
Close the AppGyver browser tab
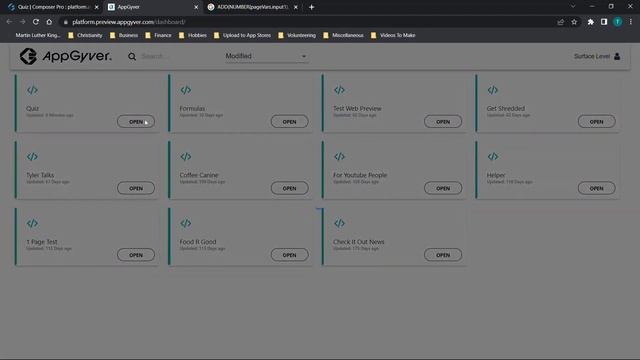196,7
